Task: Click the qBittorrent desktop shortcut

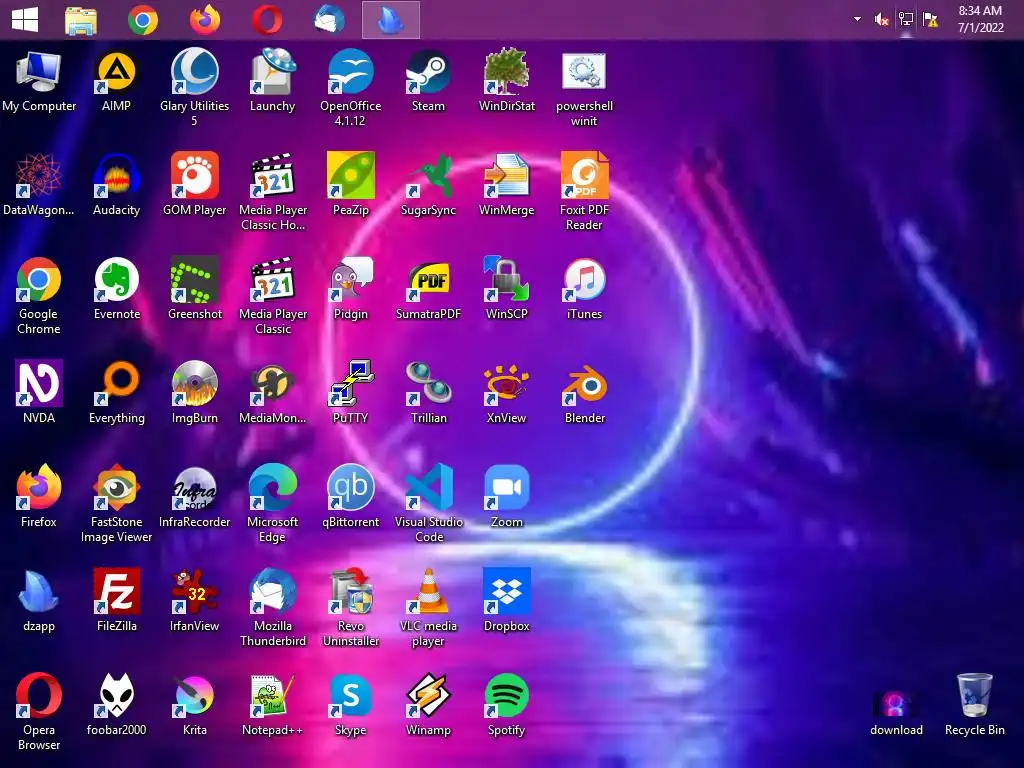Action: coord(351,488)
